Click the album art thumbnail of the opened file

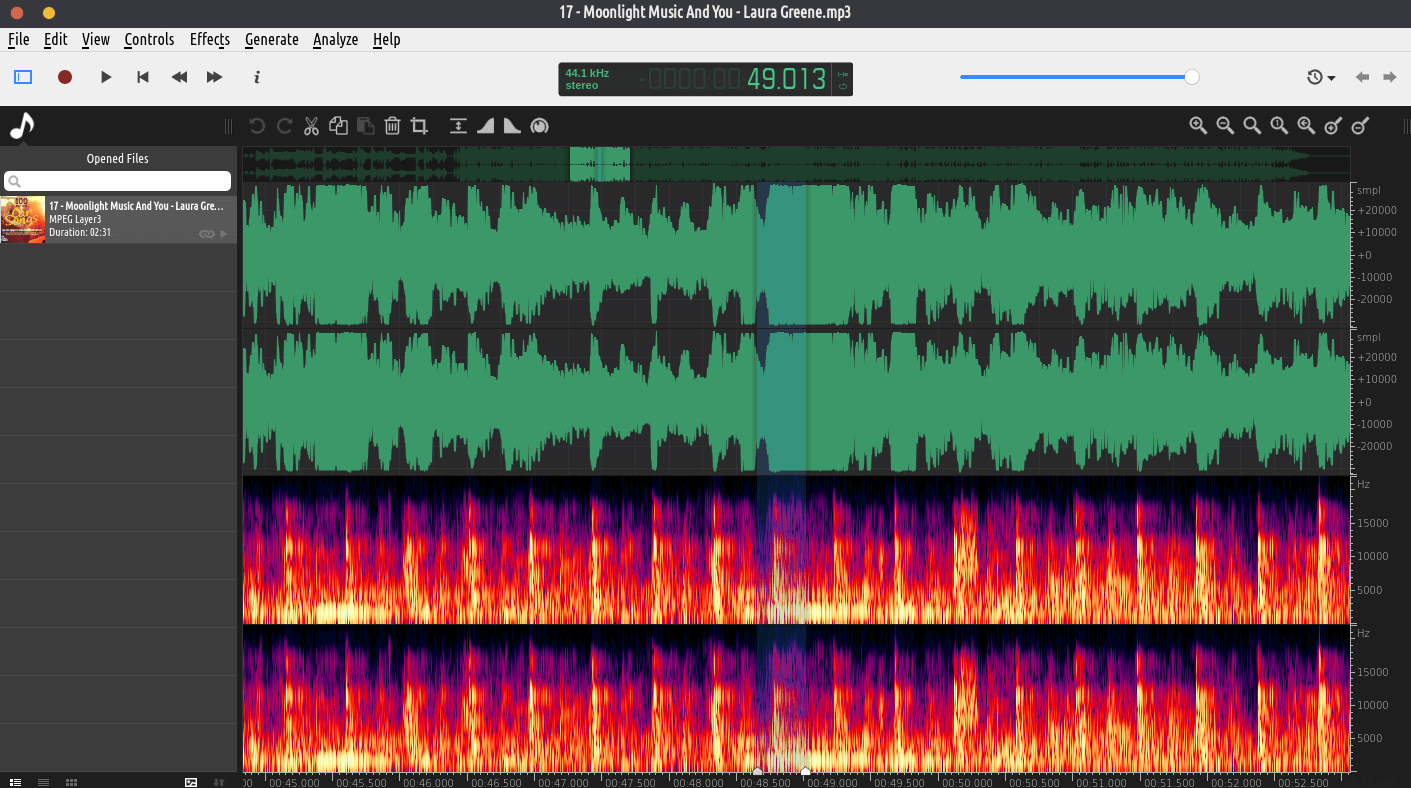23,219
